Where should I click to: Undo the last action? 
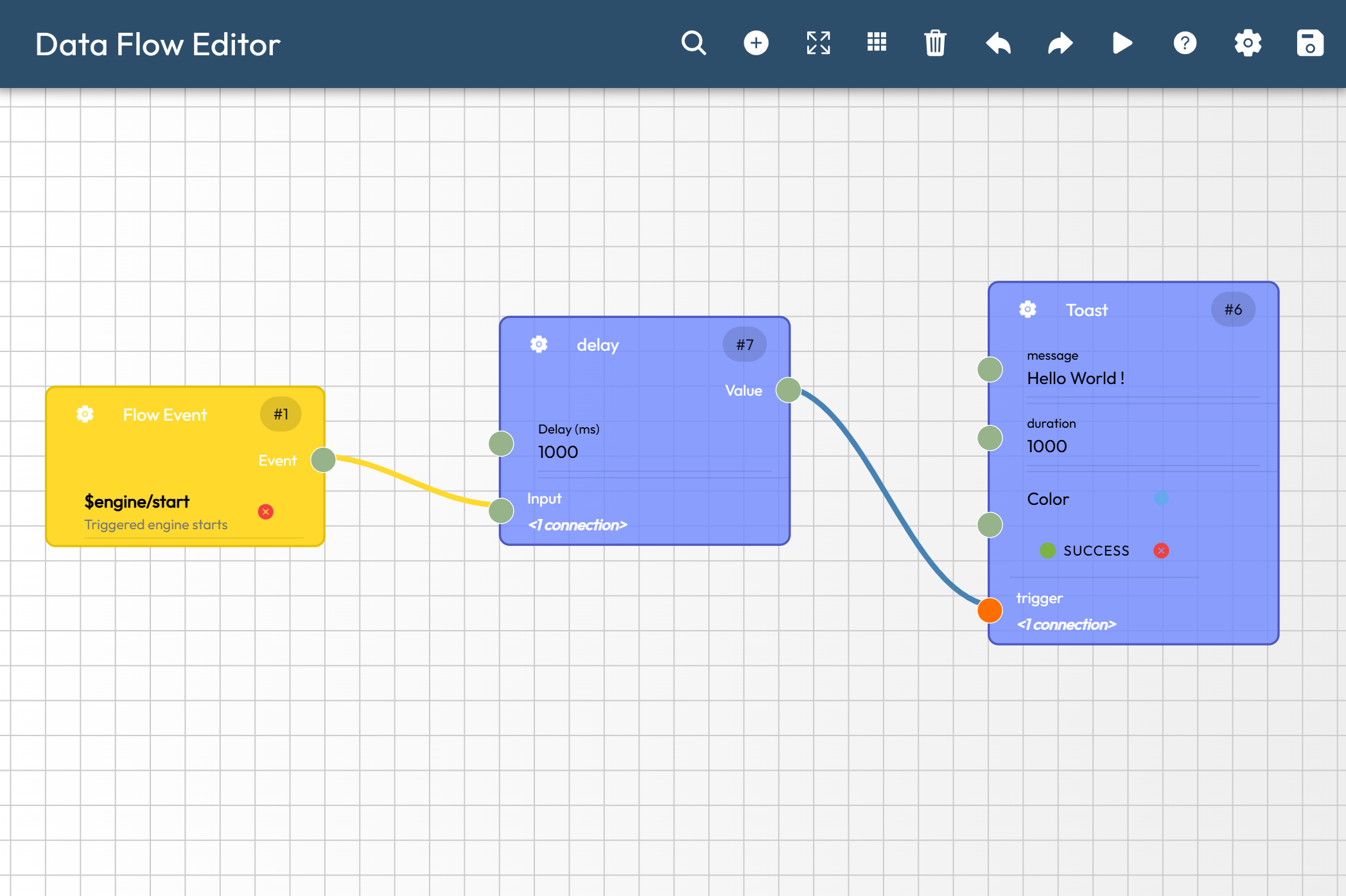tap(999, 44)
